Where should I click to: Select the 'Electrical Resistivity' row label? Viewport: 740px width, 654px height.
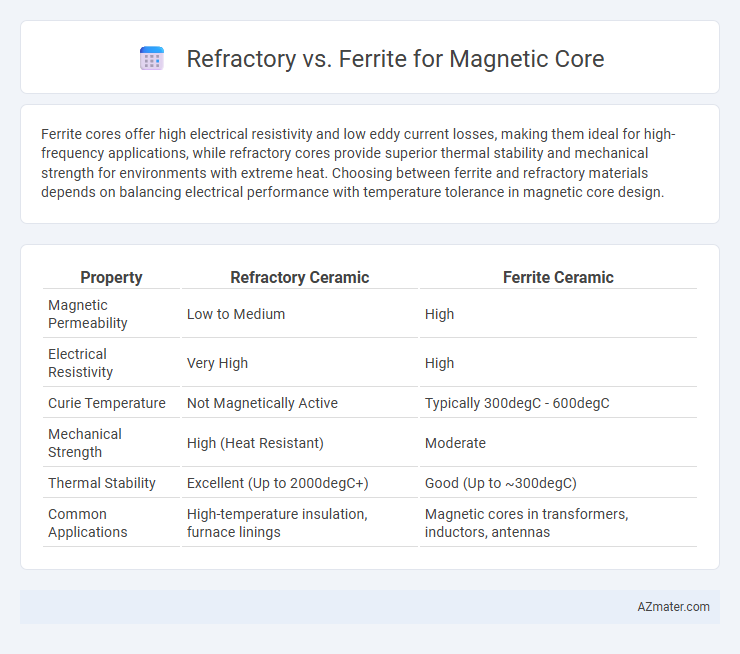pos(80,363)
